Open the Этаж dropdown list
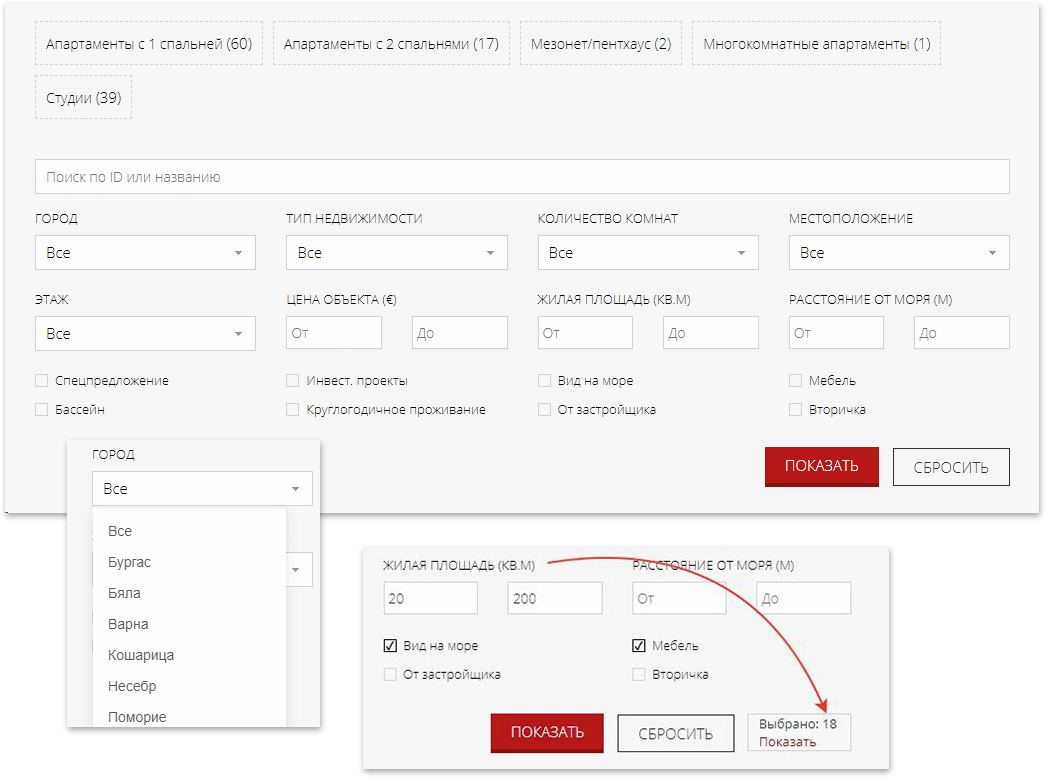The image size is (1047, 779). pos(145,334)
